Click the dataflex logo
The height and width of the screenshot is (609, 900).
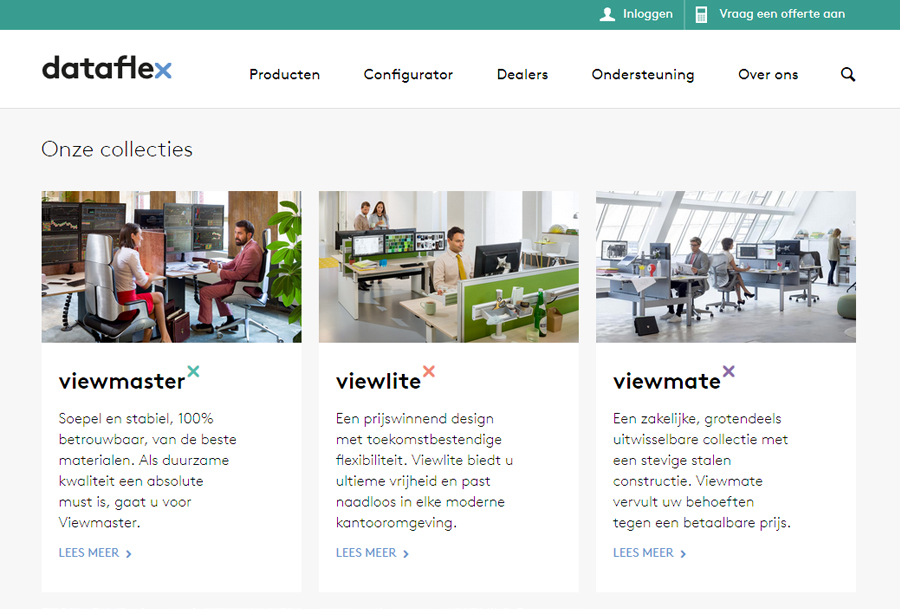coord(107,68)
